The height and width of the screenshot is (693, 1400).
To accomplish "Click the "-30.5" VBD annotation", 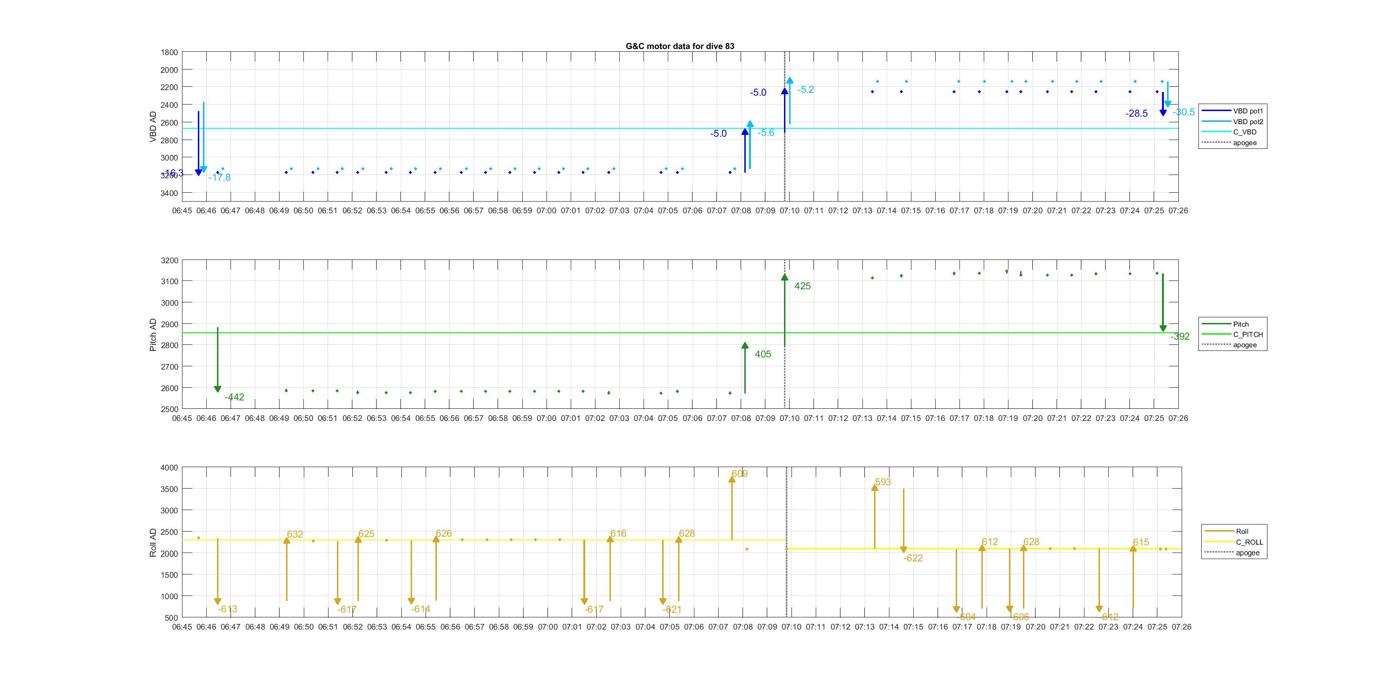I will click(1184, 112).
